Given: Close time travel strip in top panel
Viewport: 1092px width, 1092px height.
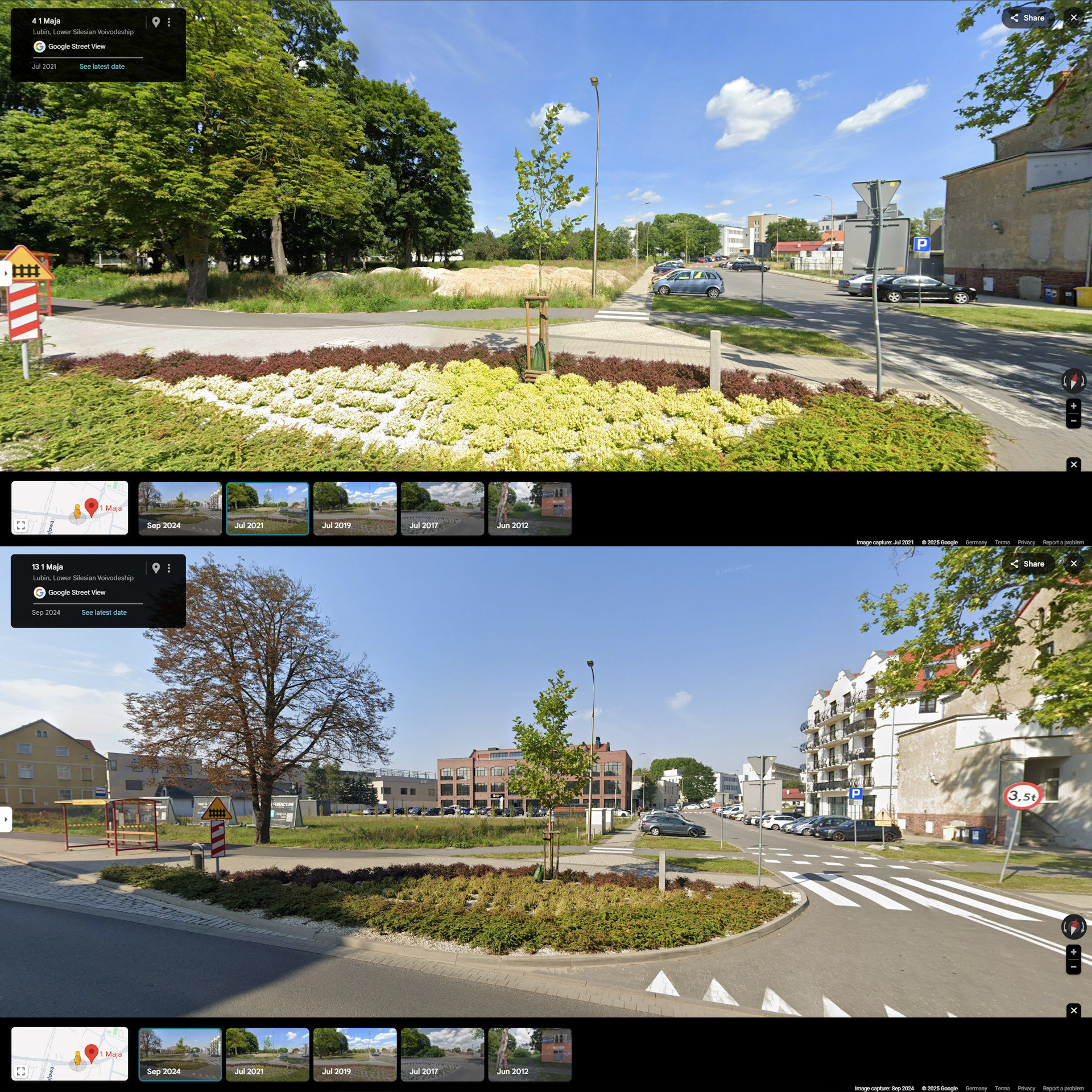Looking at the screenshot, I should click(x=1073, y=465).
